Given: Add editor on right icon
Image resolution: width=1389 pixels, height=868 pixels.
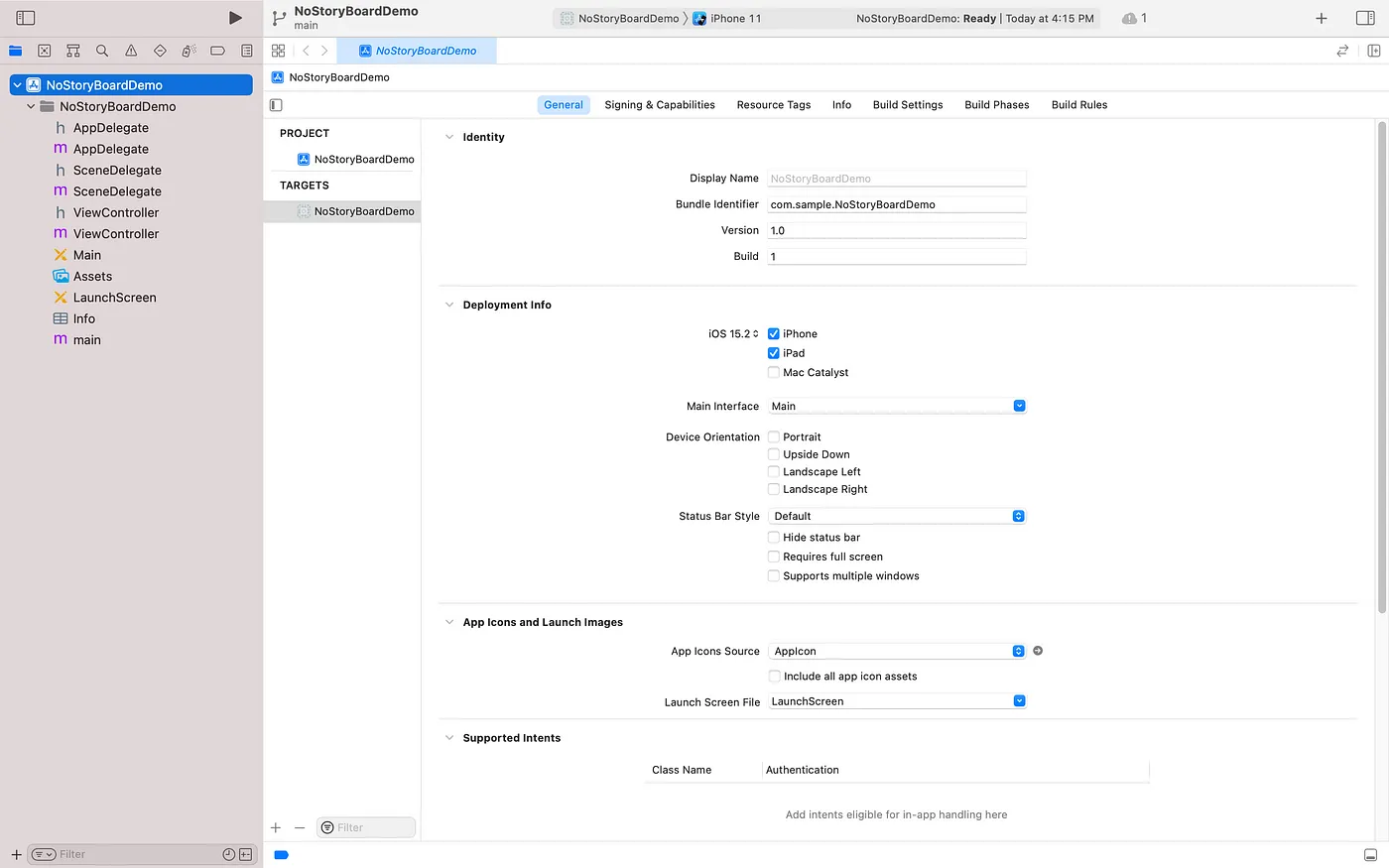Looking at the screenshot, I should (x=1374, y=51).
